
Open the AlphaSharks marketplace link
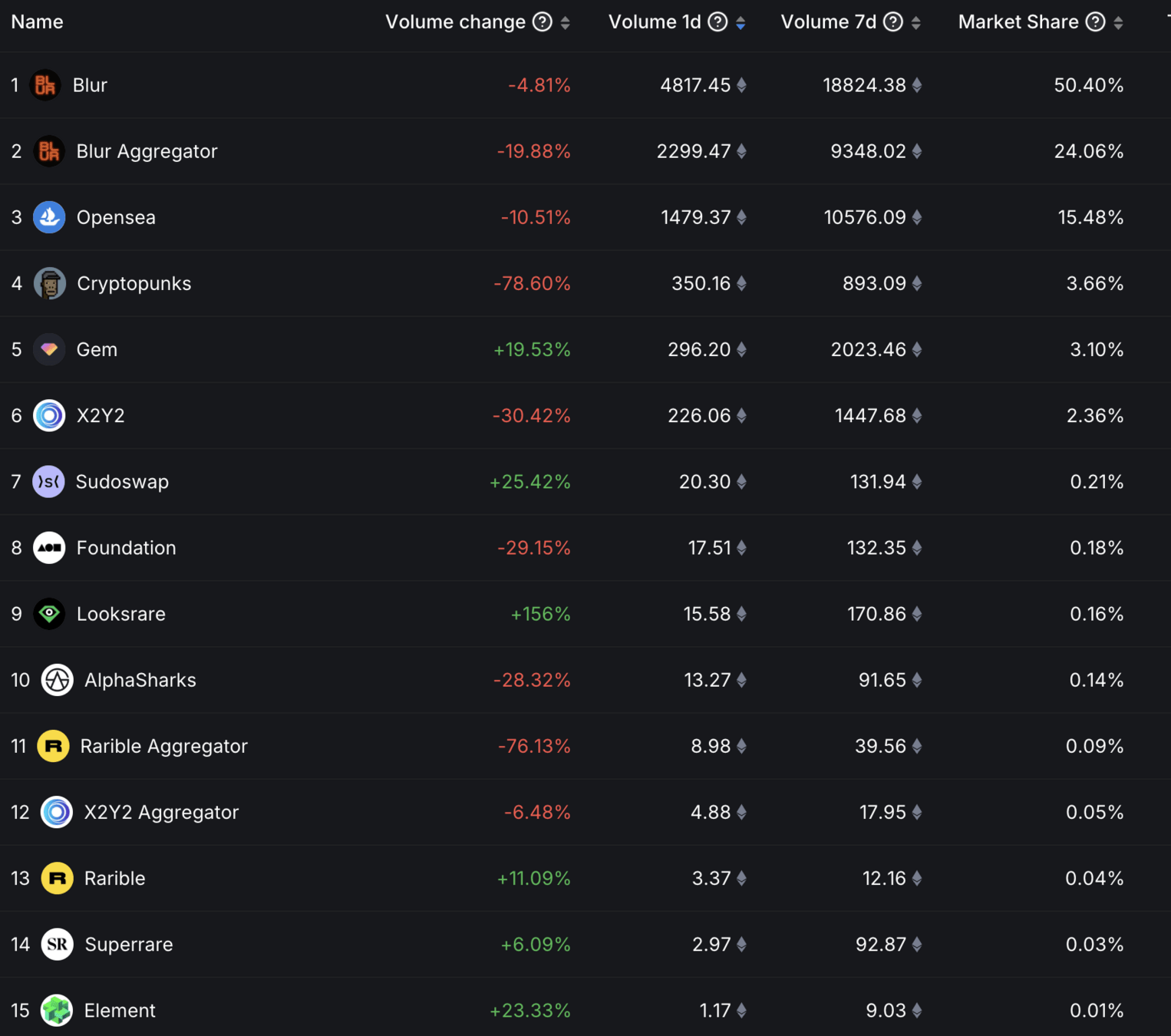140,680
